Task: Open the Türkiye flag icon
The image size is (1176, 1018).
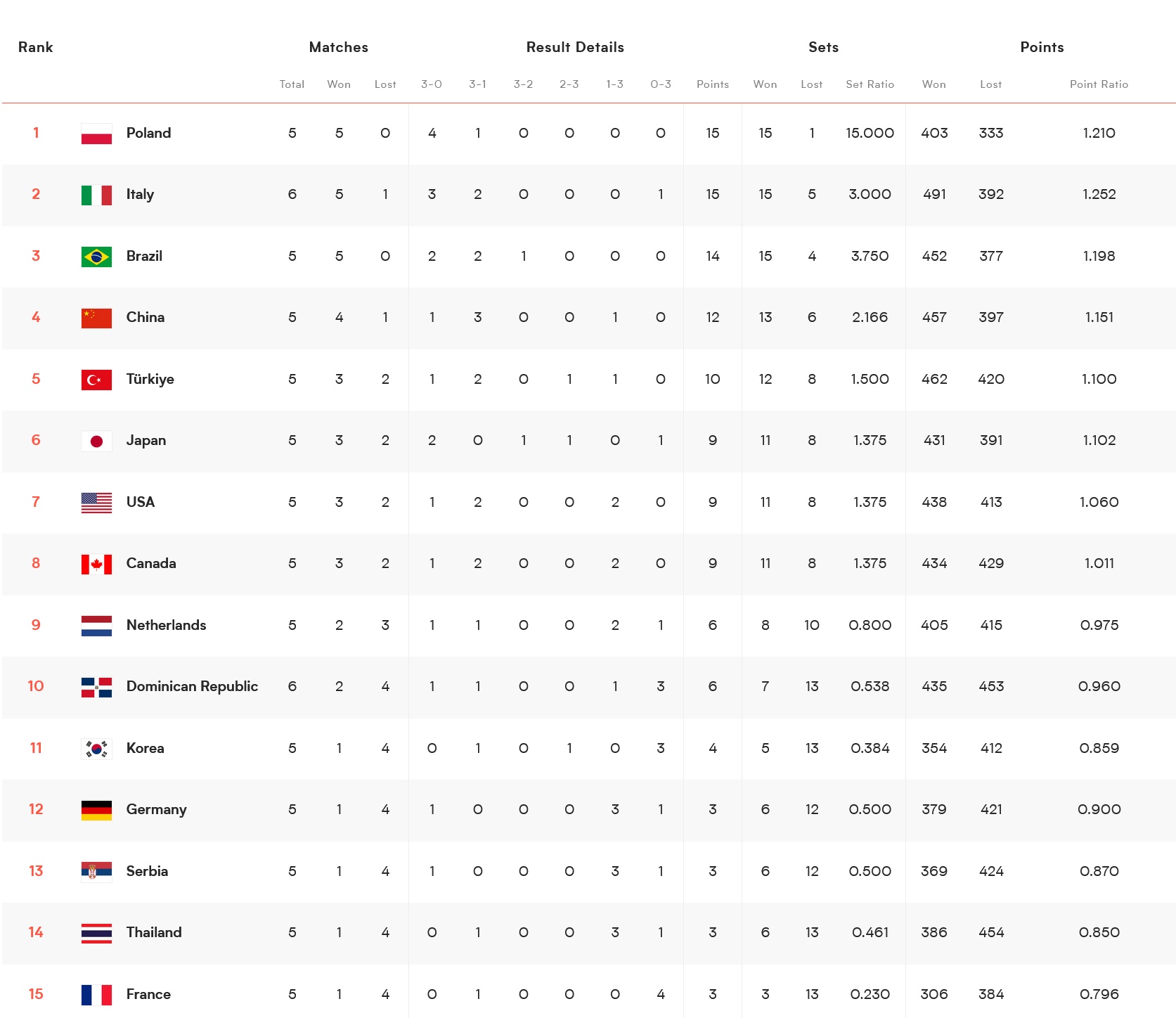Action: tap(96, 380)
